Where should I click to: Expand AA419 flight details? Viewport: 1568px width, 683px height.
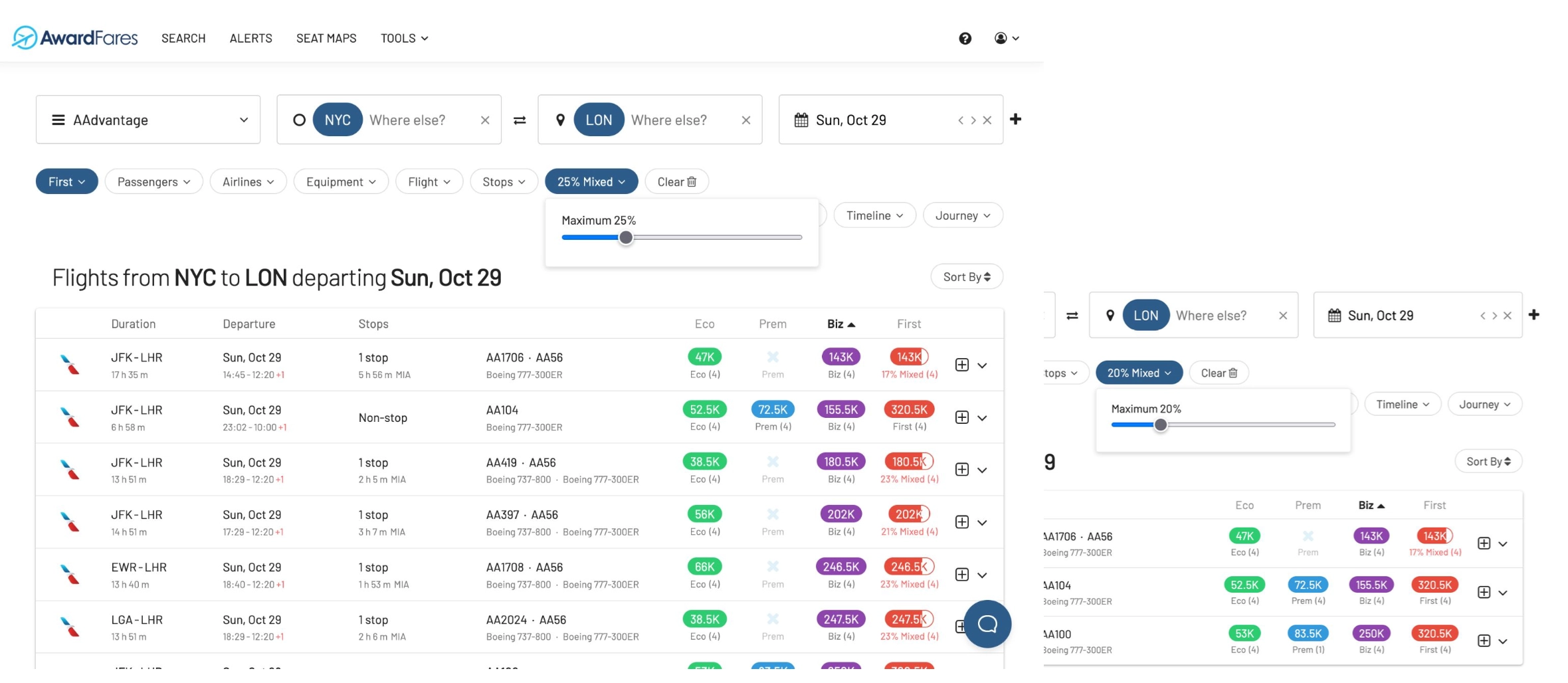[982, 470]
